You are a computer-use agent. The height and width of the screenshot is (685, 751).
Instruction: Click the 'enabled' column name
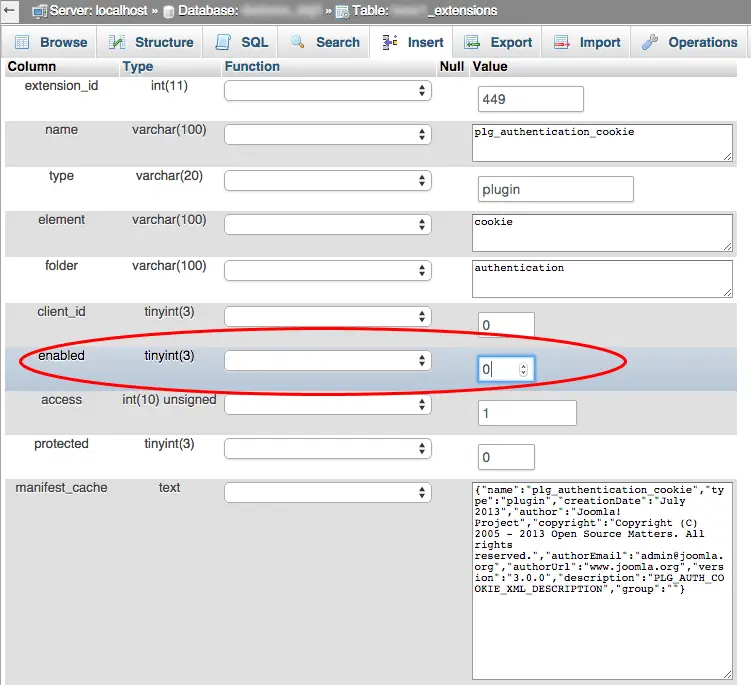pyautogui.click(x=61, y=355)
